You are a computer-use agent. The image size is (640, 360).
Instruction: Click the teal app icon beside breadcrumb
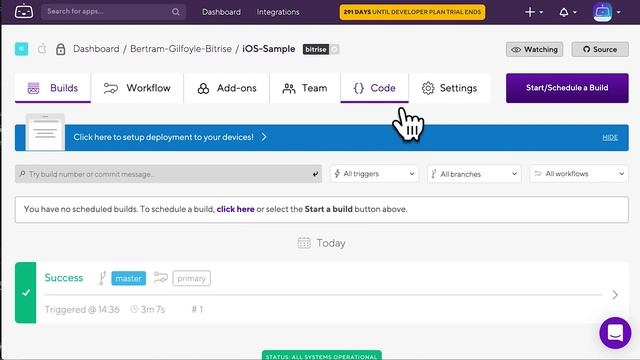tap(22, 49)
